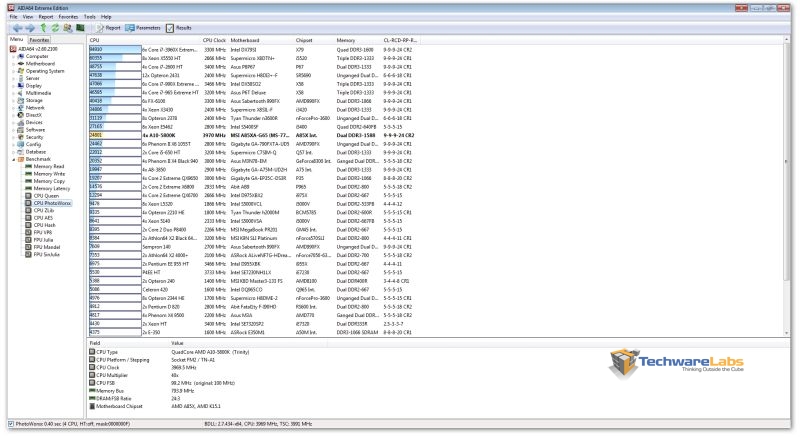Select the CPU Queen benchmark
The width and height of the screenshot is (800, 437).
[x=46, y=196]
